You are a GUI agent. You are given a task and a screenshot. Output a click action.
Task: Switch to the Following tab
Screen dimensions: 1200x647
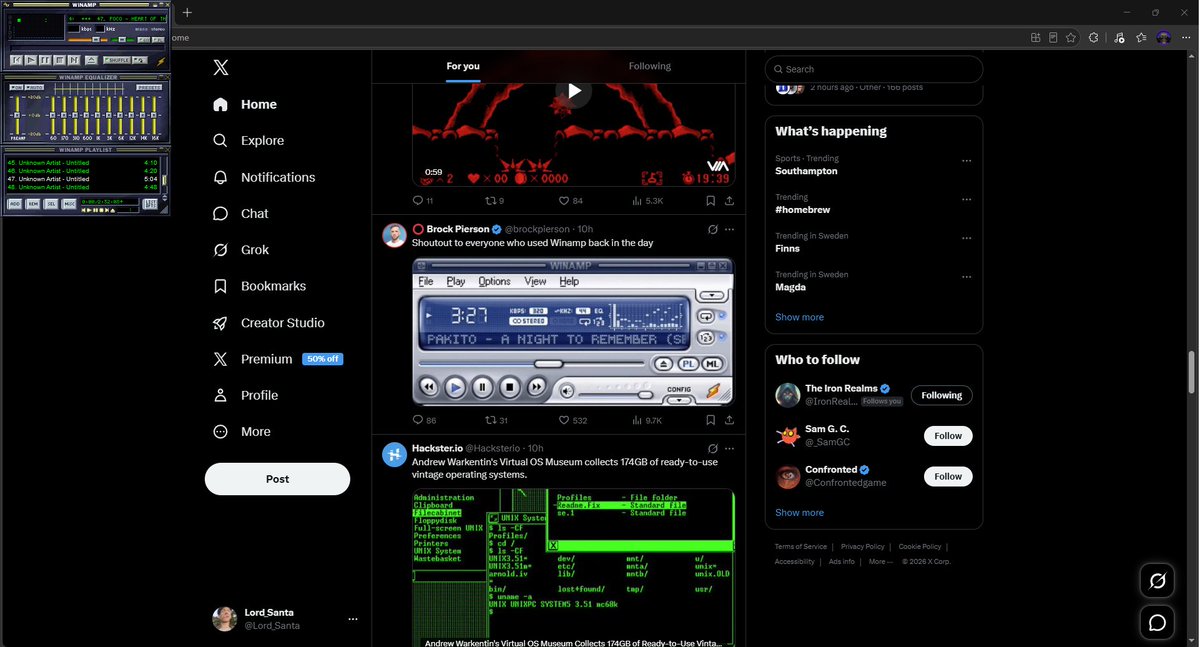click(x=650, y=66)
